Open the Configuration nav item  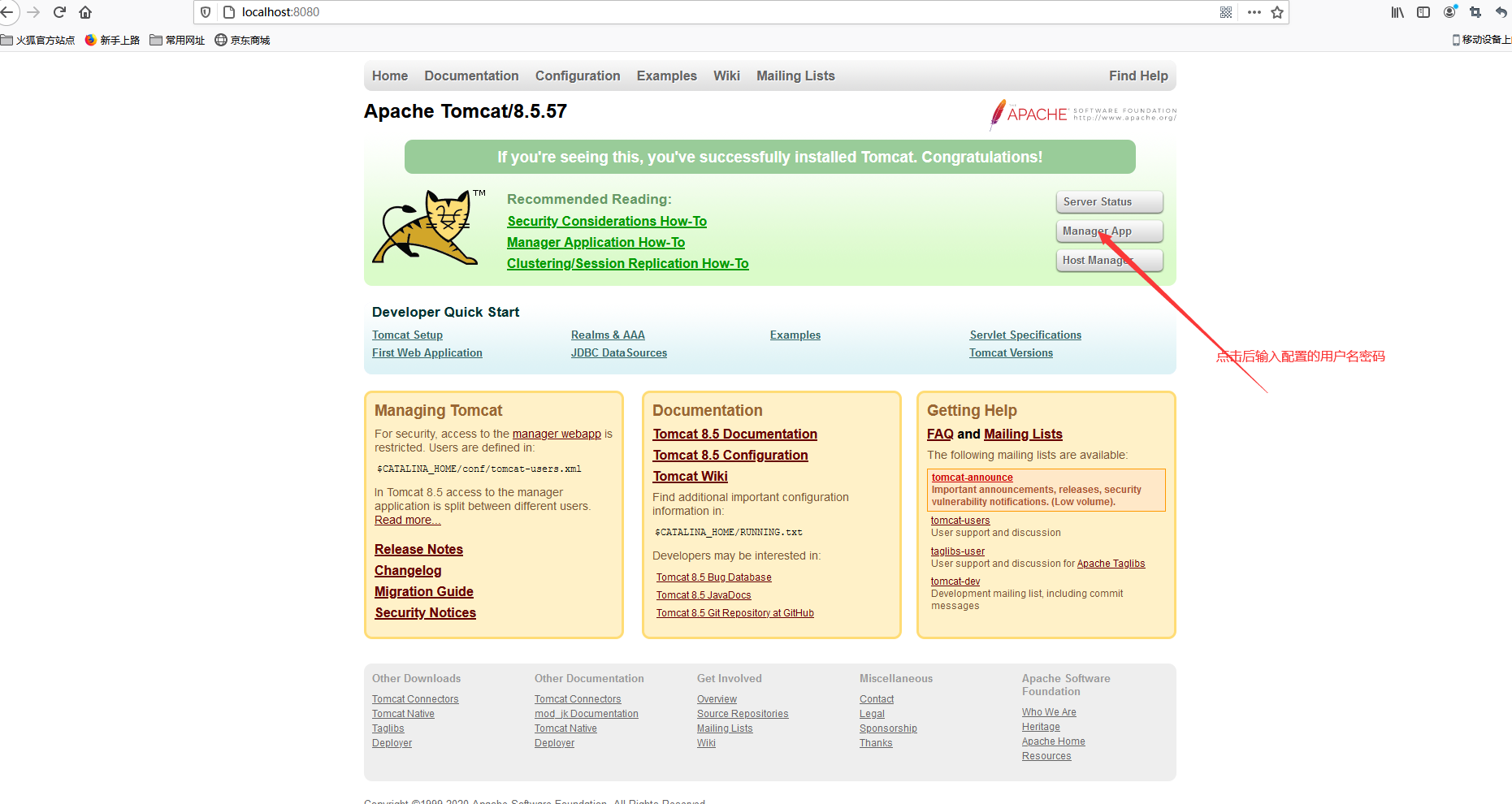(x=578, y=76)
